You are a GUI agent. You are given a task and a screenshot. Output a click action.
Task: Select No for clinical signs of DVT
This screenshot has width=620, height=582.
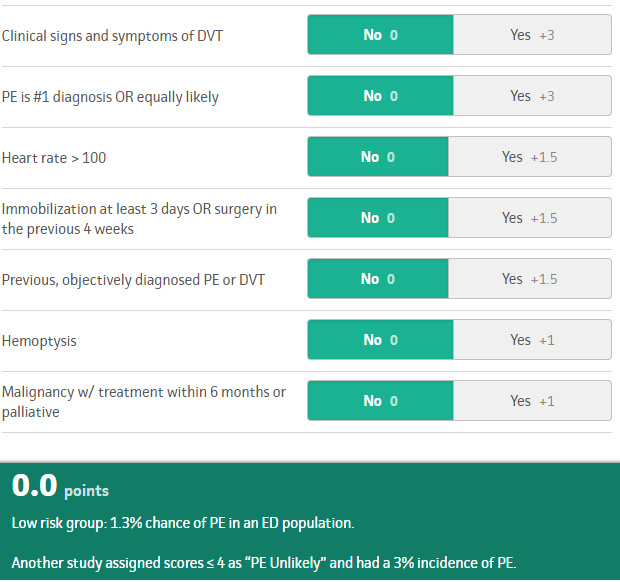(x=380, y=35)
